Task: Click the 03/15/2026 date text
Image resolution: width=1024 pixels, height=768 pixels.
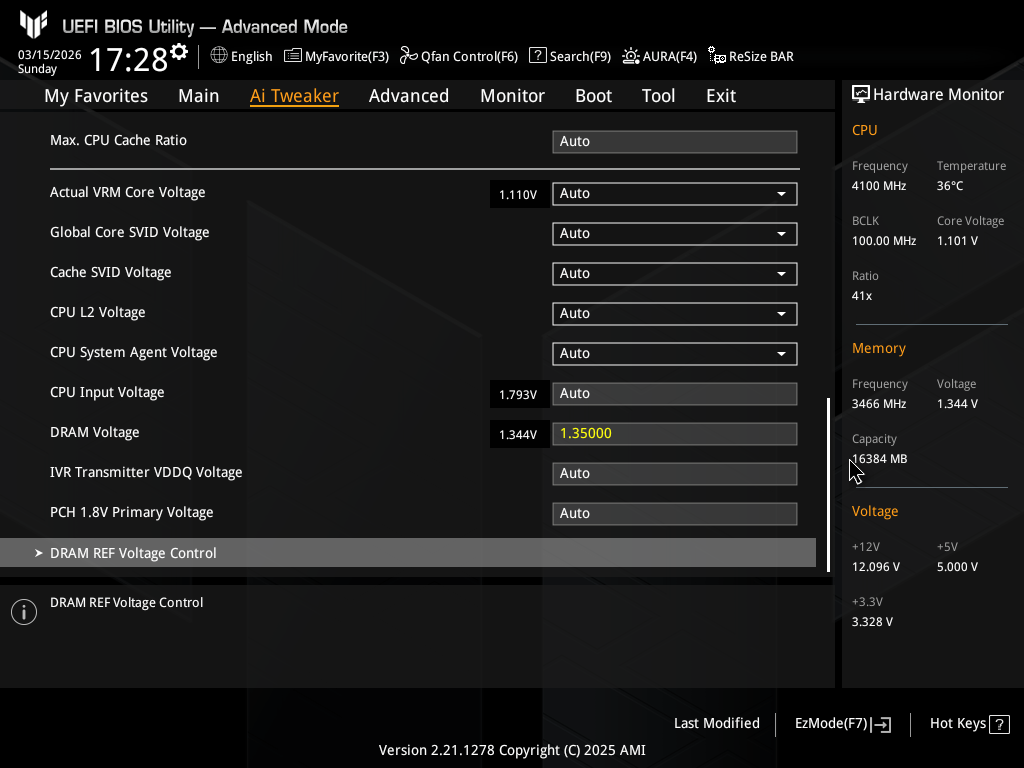Action: [50, 55]
